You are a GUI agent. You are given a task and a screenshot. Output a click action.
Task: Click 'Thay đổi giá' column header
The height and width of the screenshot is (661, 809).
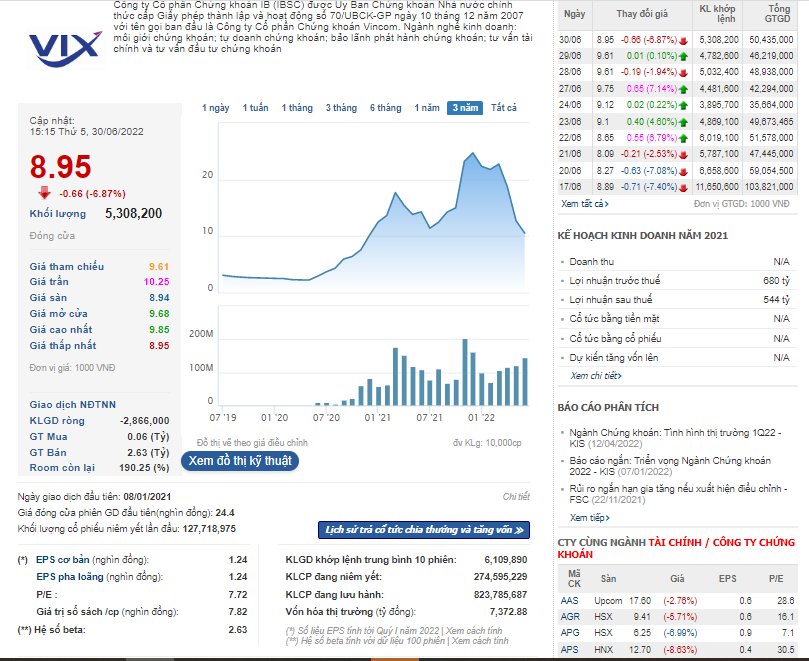[642, 14]
